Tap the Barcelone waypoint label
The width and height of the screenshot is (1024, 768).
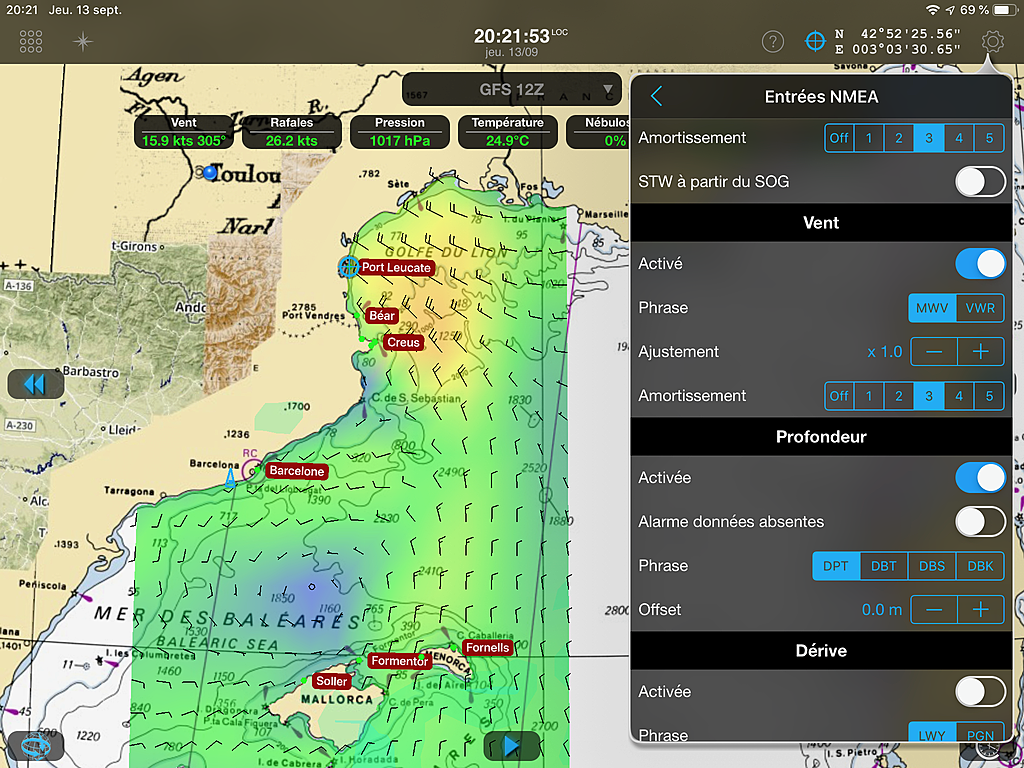[296, 471]
